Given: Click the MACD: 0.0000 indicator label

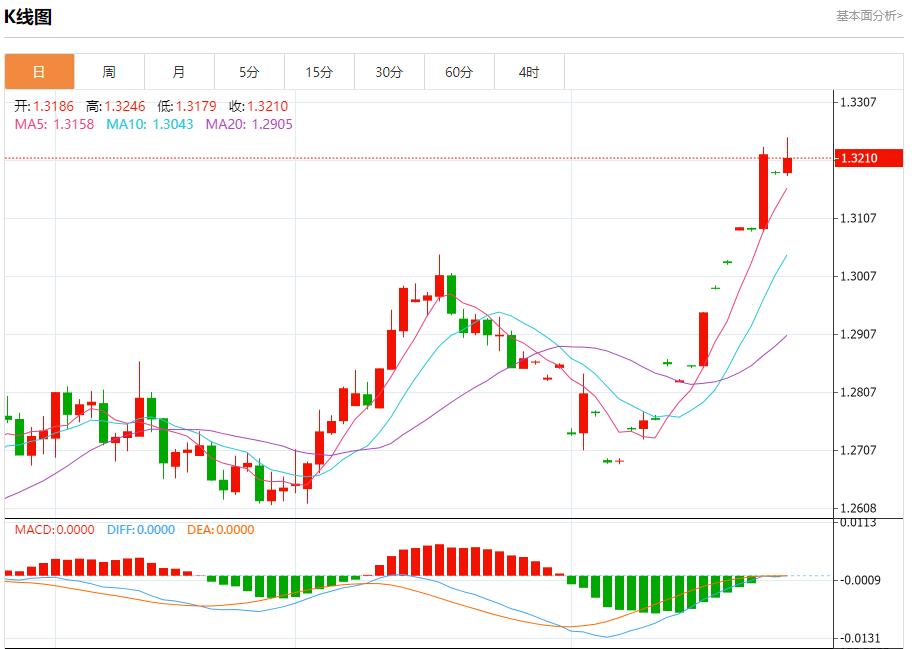Looking at the screenshot, I should pos(54,530).
